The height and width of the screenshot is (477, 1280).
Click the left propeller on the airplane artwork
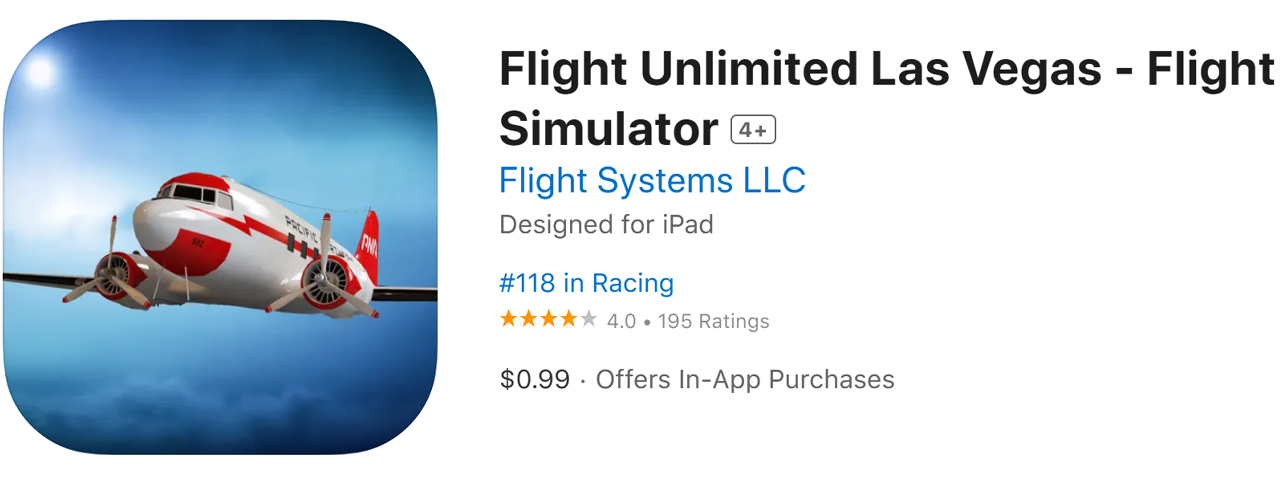[x=111, y=270]
